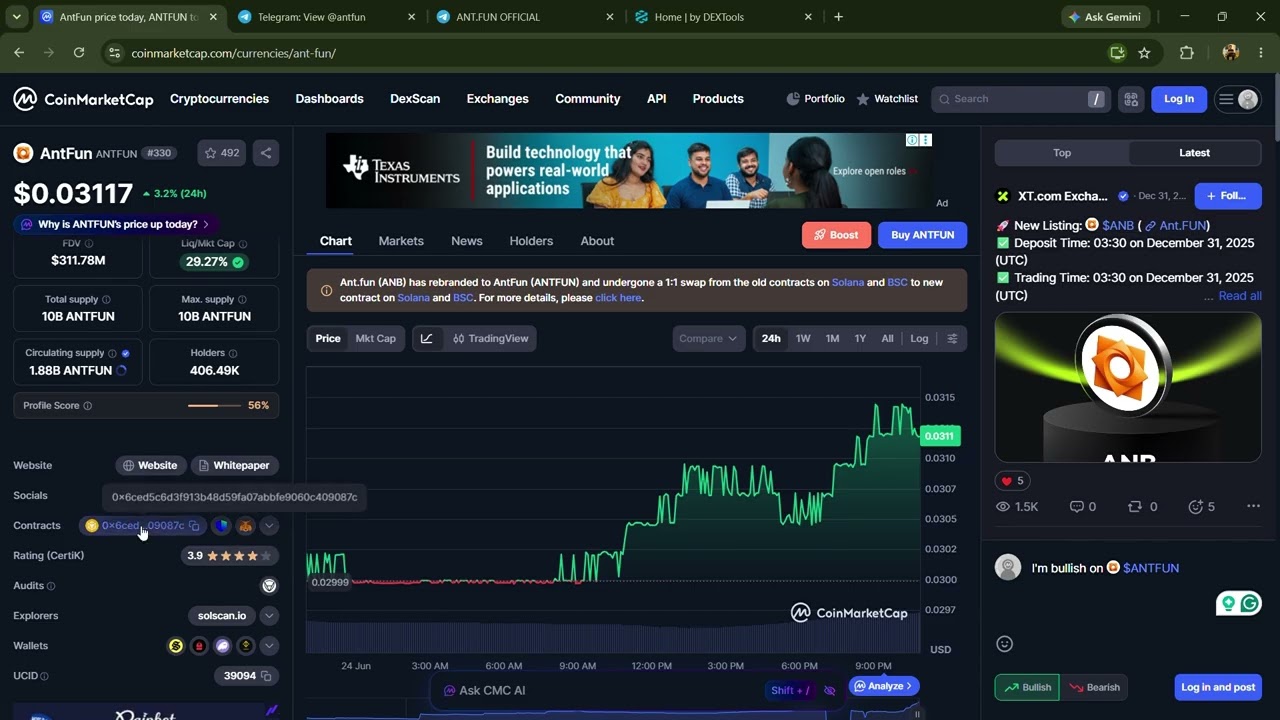Open the second contract chain icon
Screen dimensions: 1280x720
coord(221,526)
